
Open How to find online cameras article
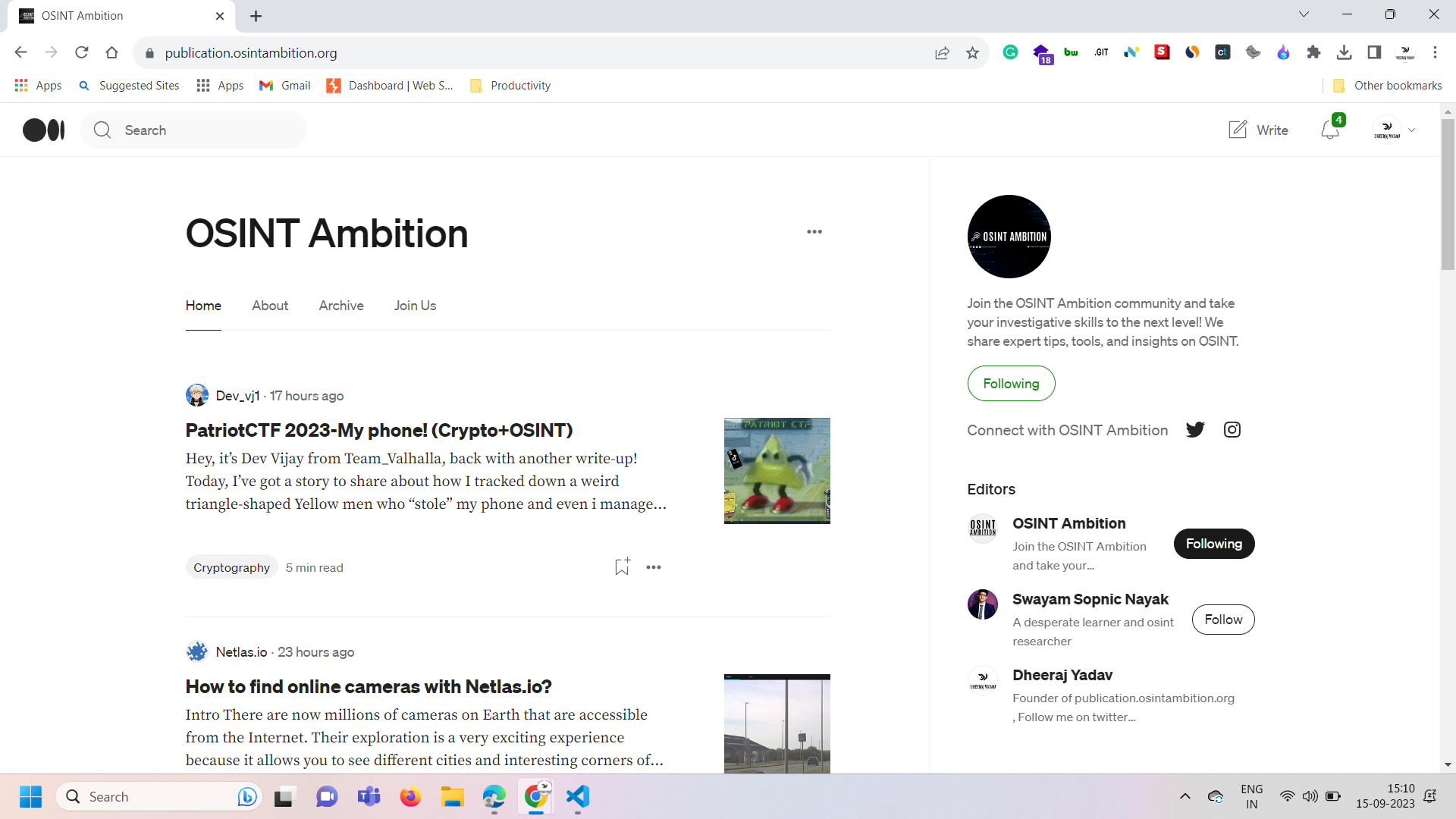[369, 686]
